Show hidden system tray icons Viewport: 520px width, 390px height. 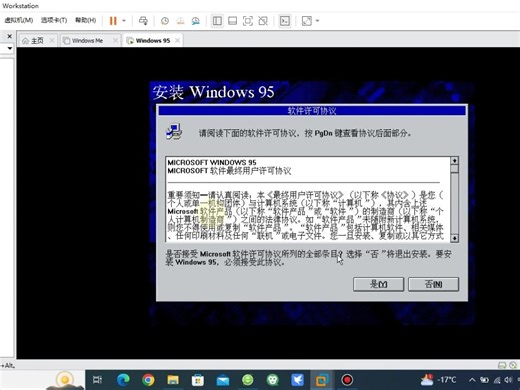tap(472, 380)
